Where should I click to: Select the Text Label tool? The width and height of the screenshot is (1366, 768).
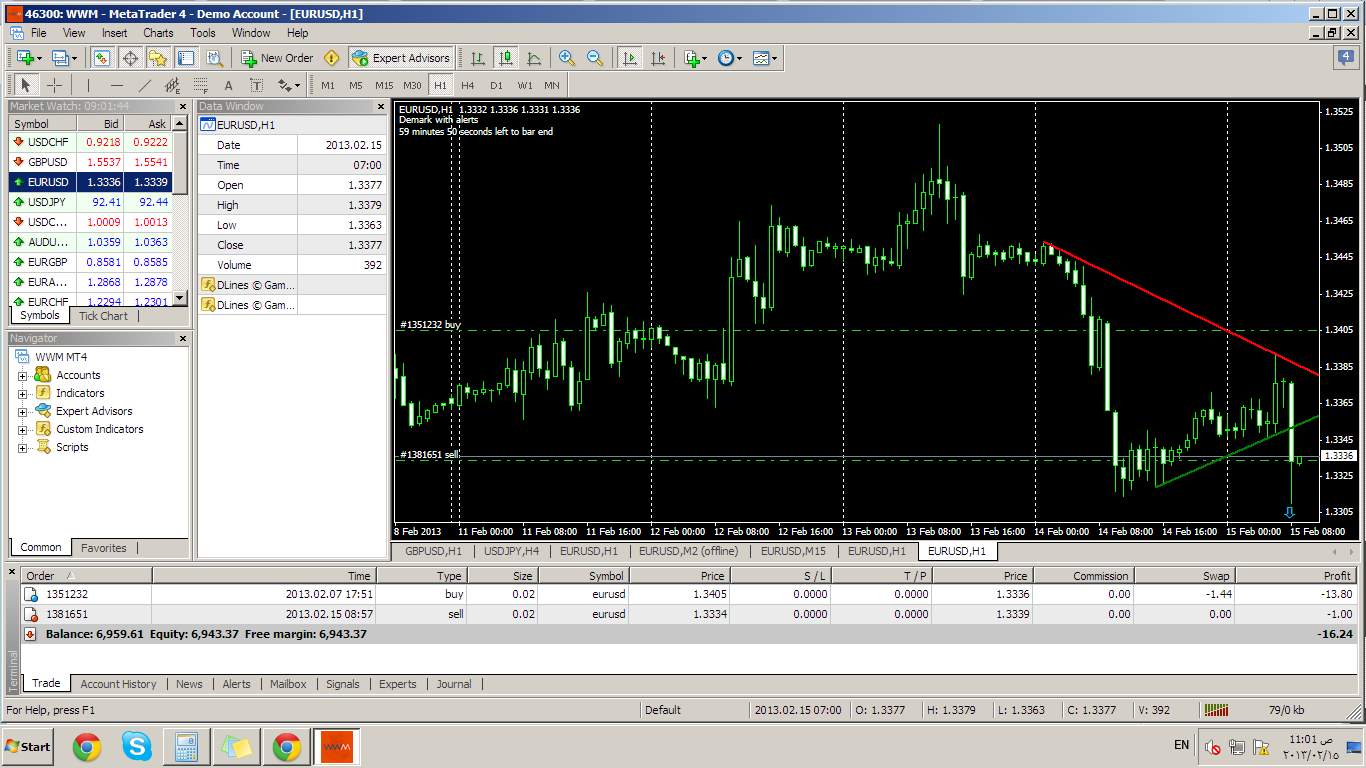(256, 85)
